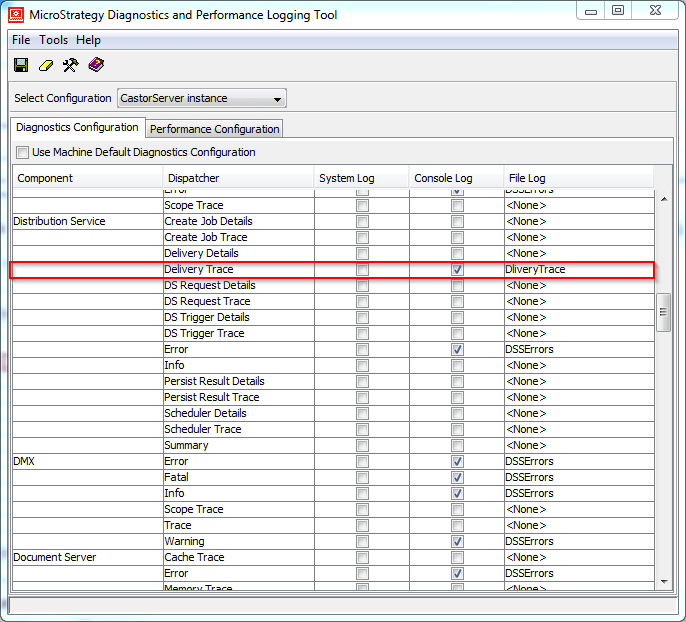686x622 pixels.
Task: Check System Log for Delivery Trace
Action: [x=362, y=269]
